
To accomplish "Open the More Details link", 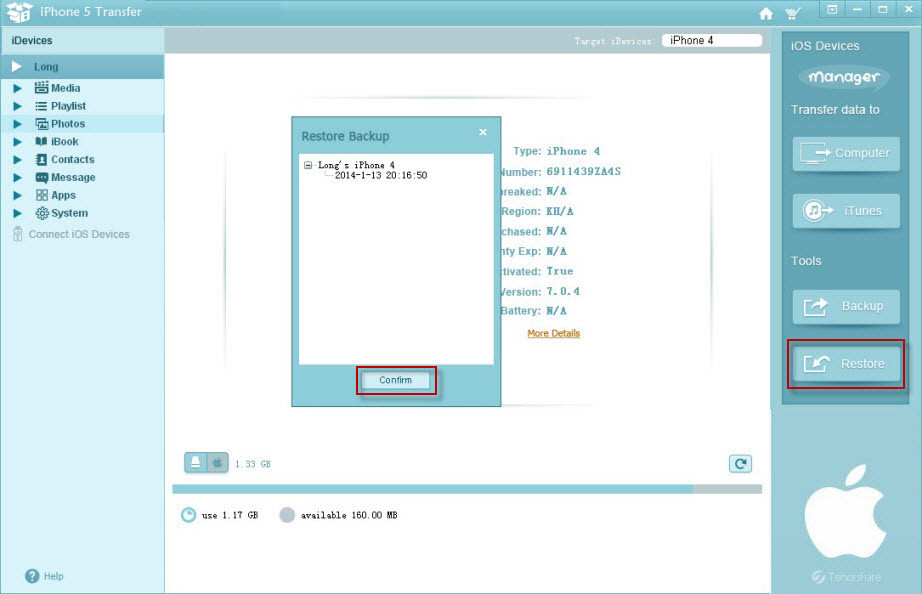I will (x=553, y=333).
